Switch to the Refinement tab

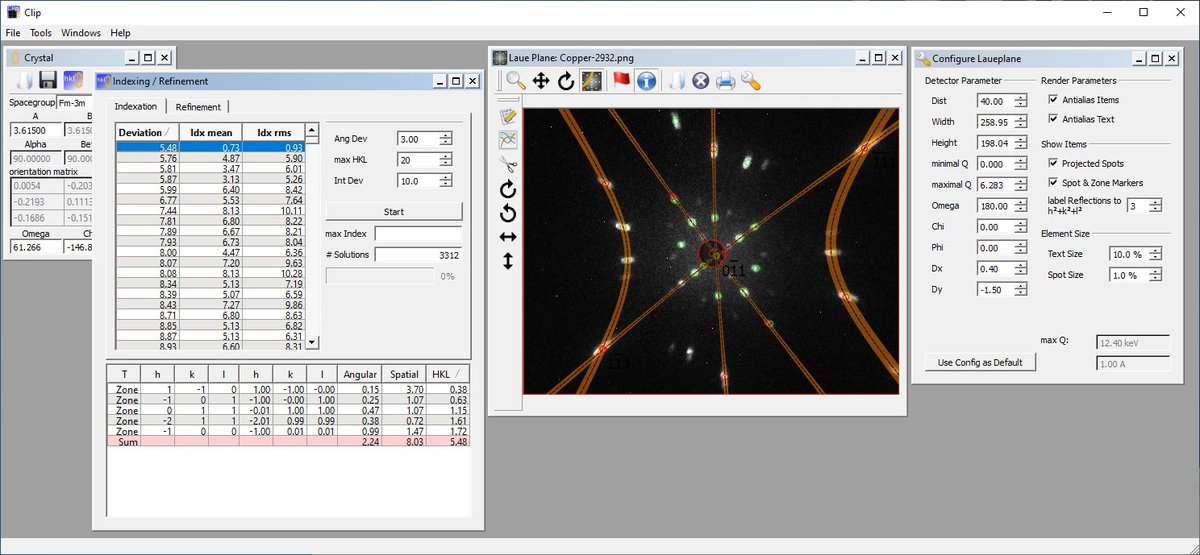point(198,107)
